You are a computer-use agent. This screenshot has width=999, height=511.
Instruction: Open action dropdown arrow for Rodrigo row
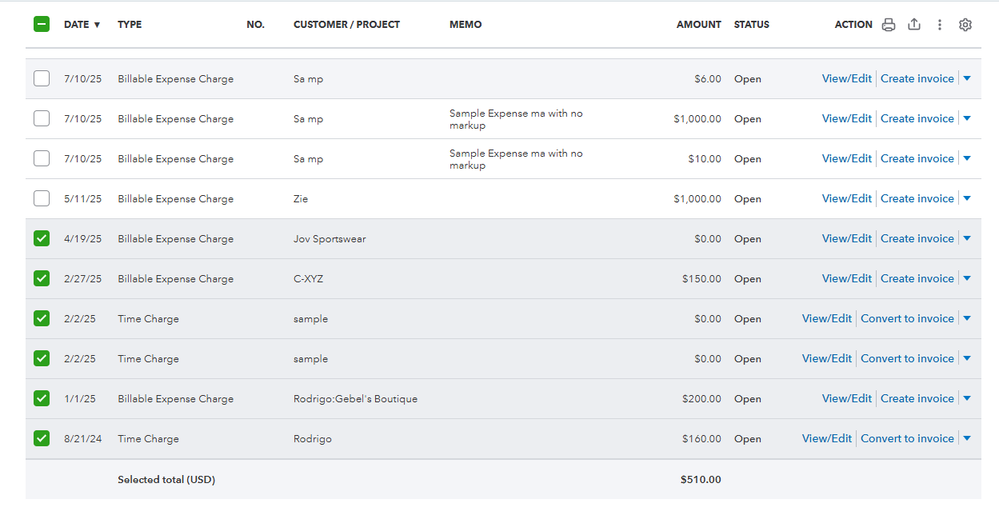pos(966,439)
